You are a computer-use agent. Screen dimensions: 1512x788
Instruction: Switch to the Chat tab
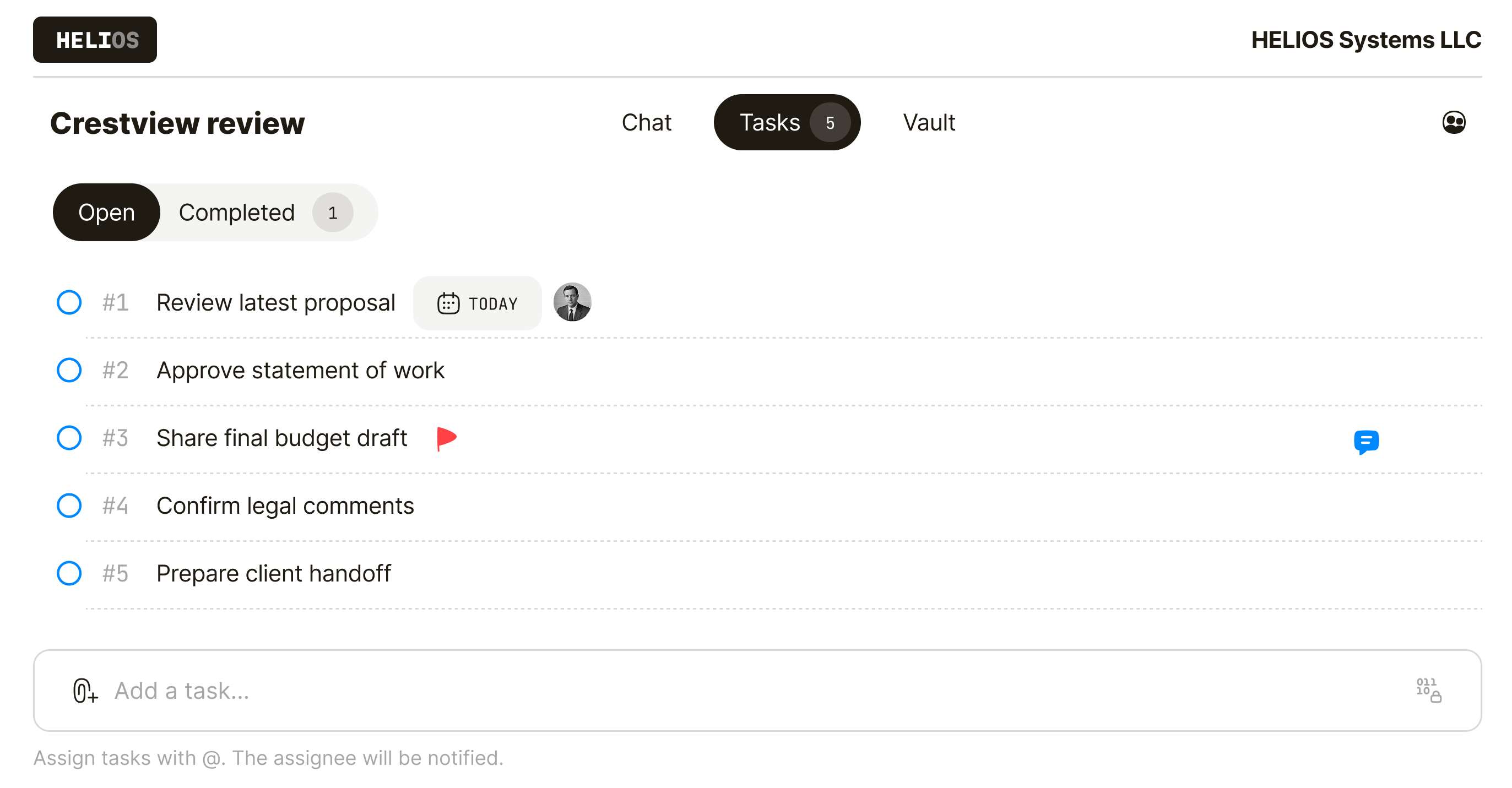646,122
